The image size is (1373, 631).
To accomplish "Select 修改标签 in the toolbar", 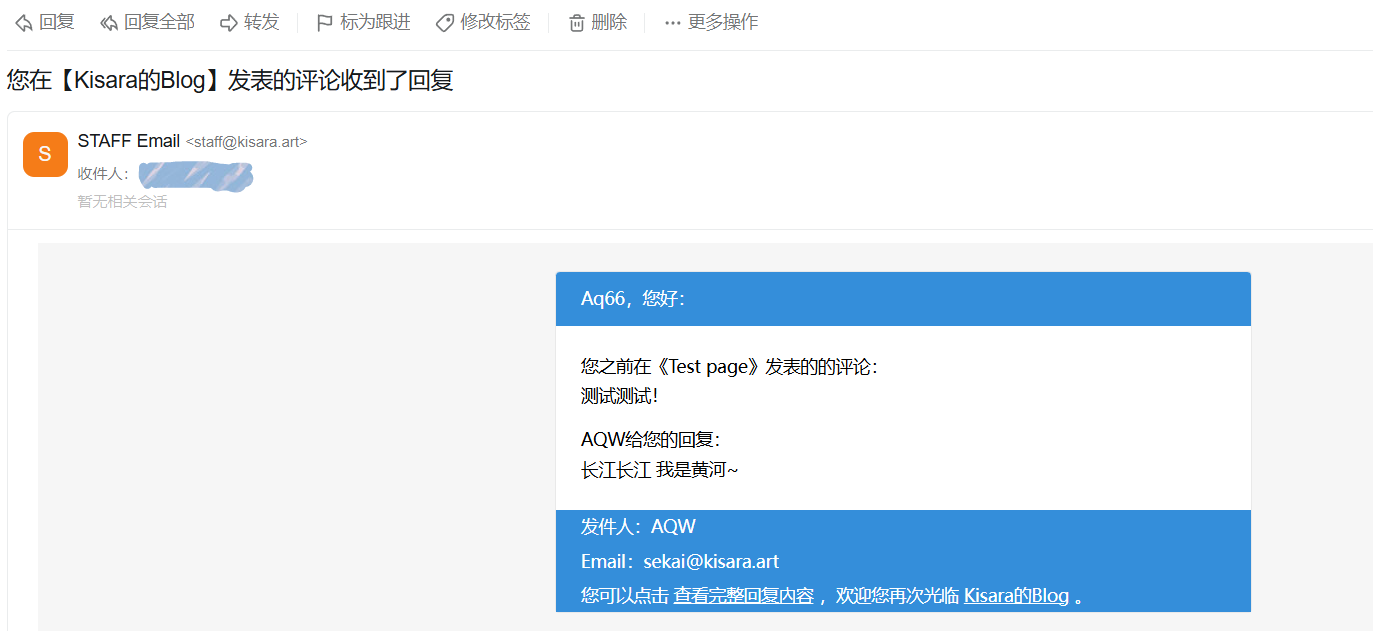I will pos(494,22).
